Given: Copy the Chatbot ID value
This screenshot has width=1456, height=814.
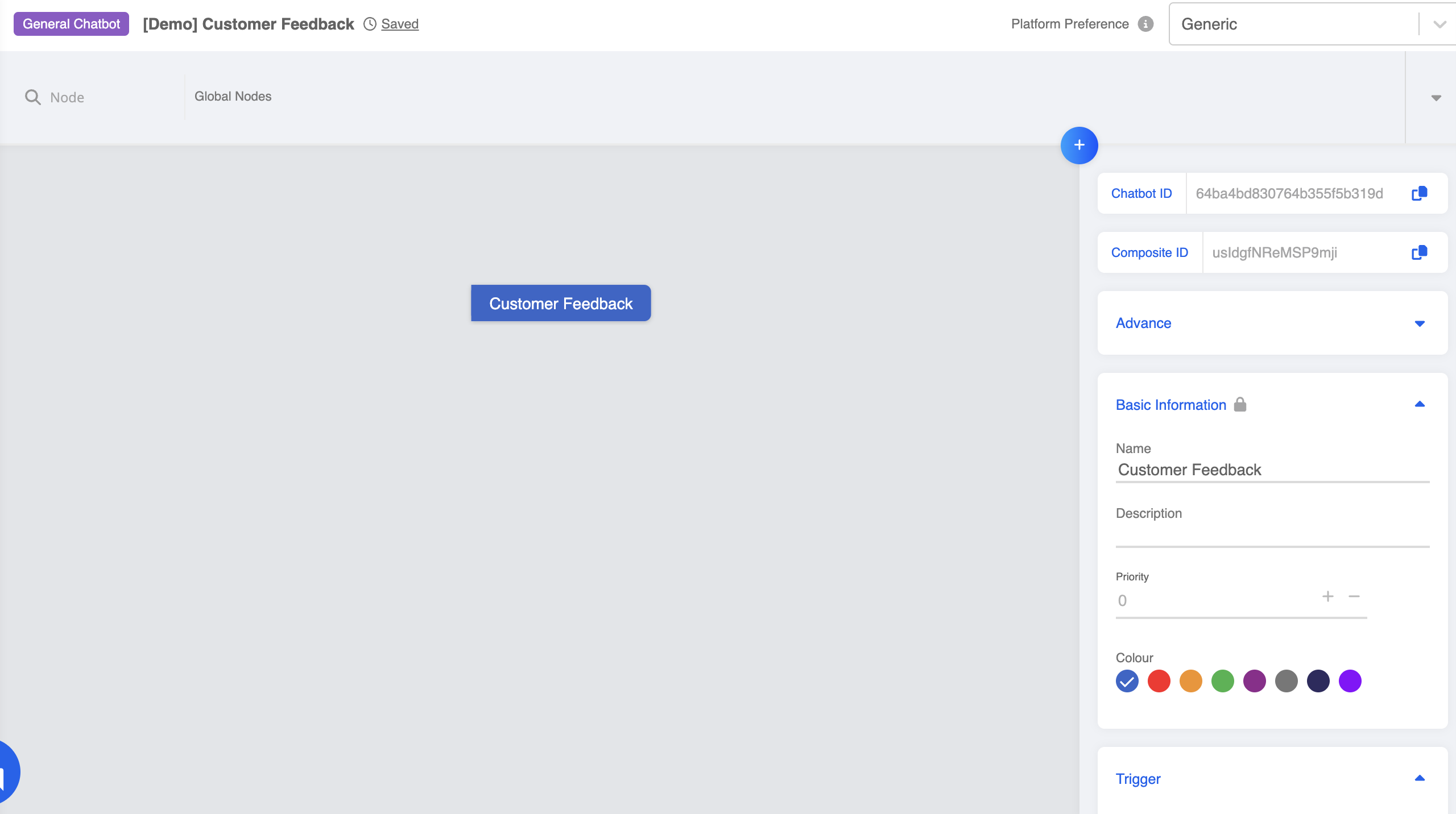Looking at the screenshot, I should click(1419, 193).
